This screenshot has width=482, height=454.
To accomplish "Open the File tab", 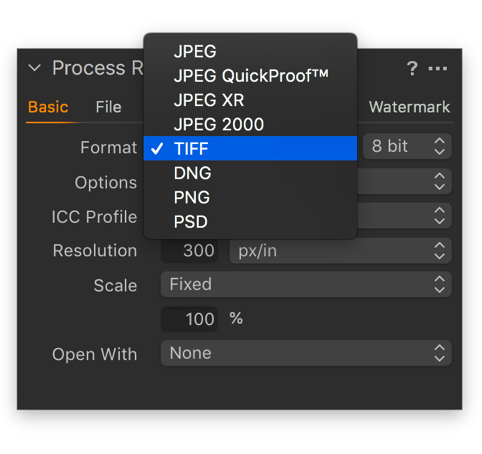I will tap(108, 107).
